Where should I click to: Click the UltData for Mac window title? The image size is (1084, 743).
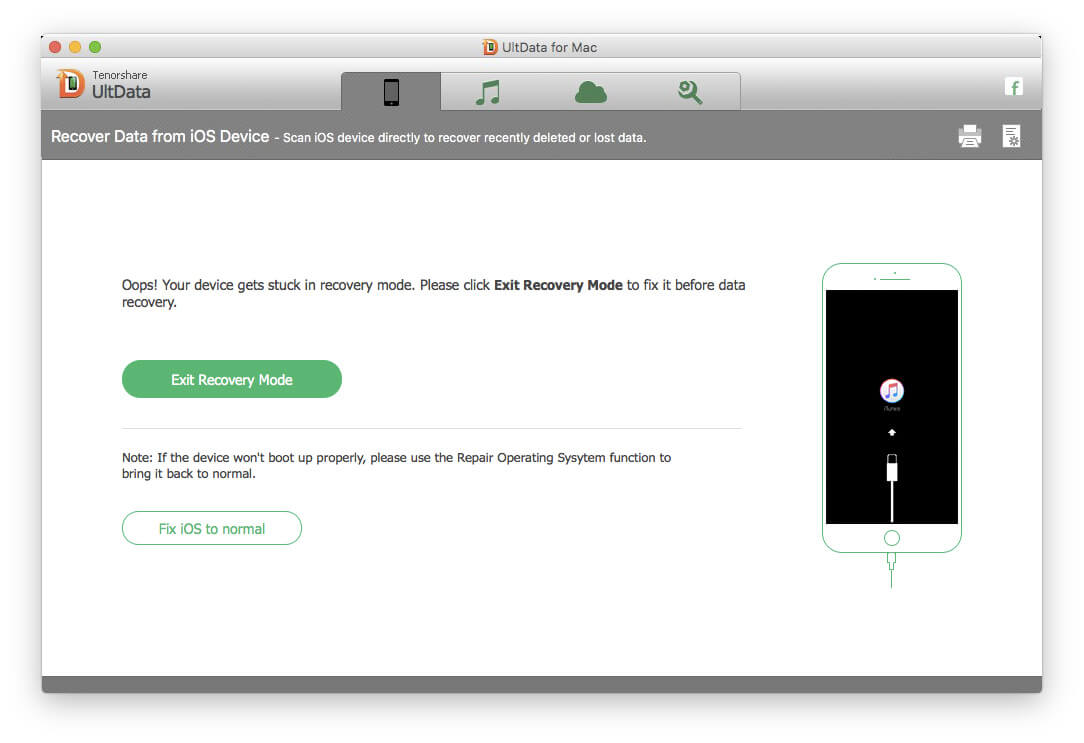pyautogui.click(x=550, y=47)
